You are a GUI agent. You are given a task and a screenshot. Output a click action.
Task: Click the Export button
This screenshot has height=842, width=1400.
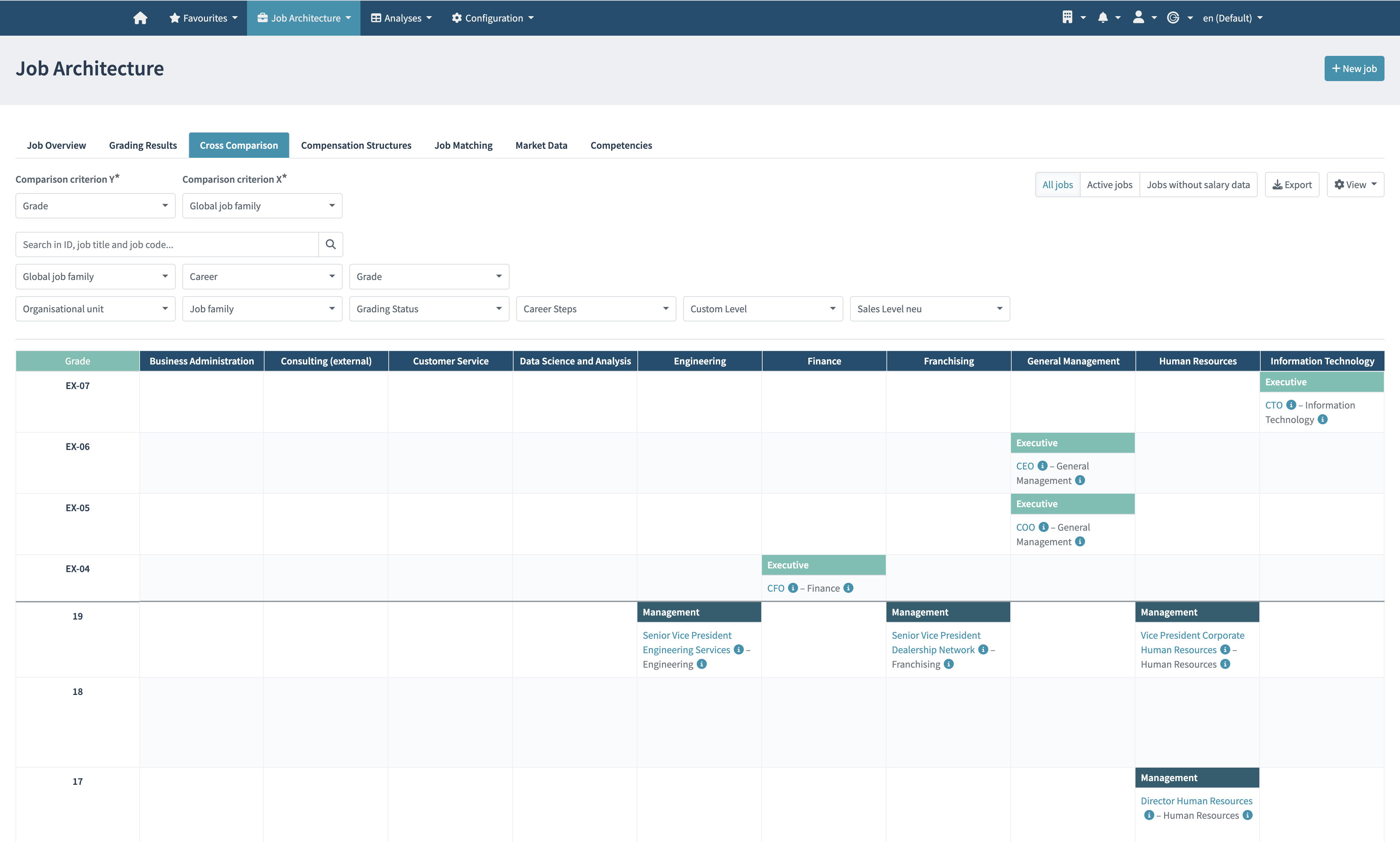pyautogui.click(x=1292, y=184)
